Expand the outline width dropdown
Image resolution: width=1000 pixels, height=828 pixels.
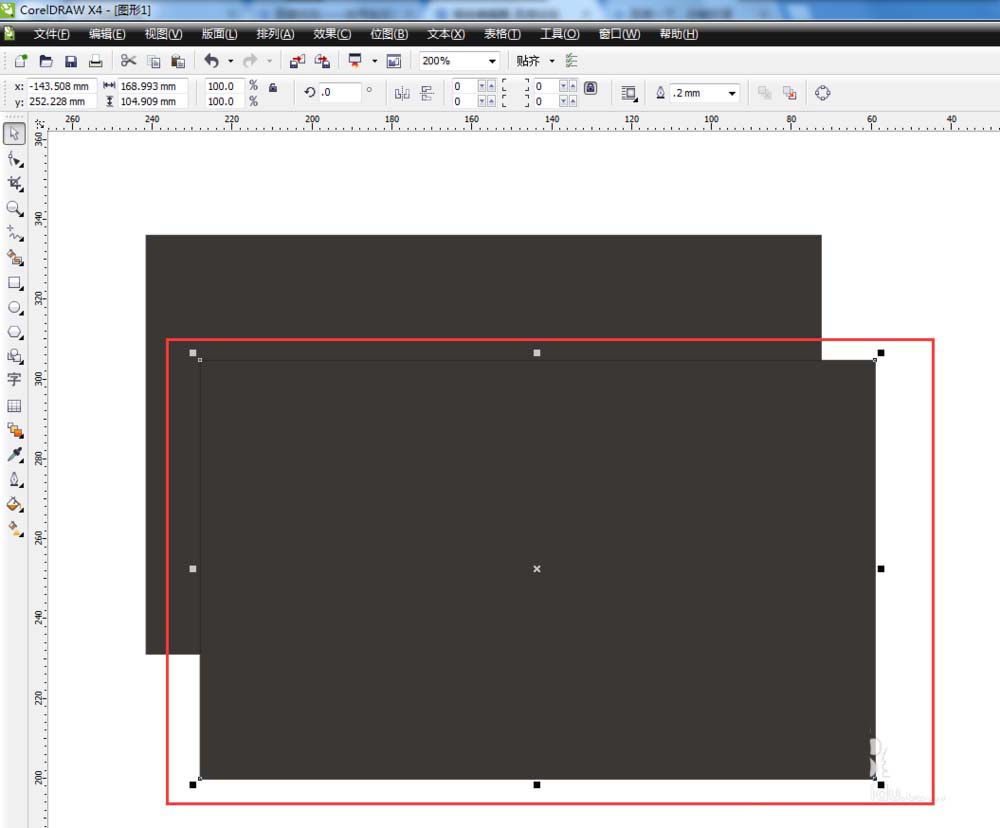pos(732,93)
